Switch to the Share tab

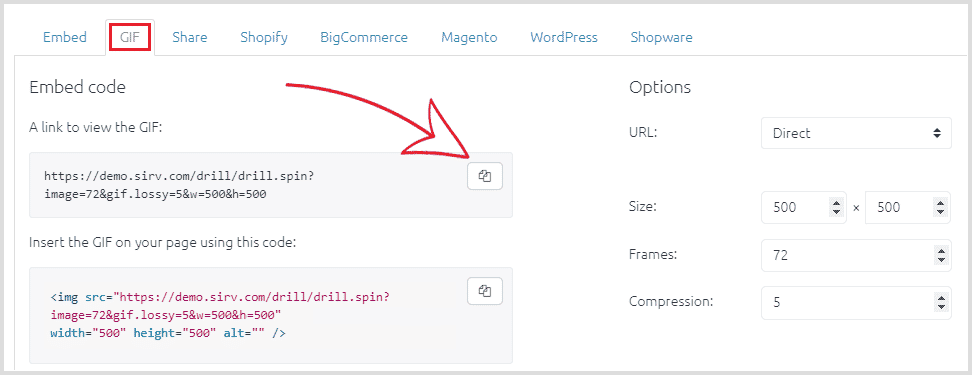coord(190,37)
